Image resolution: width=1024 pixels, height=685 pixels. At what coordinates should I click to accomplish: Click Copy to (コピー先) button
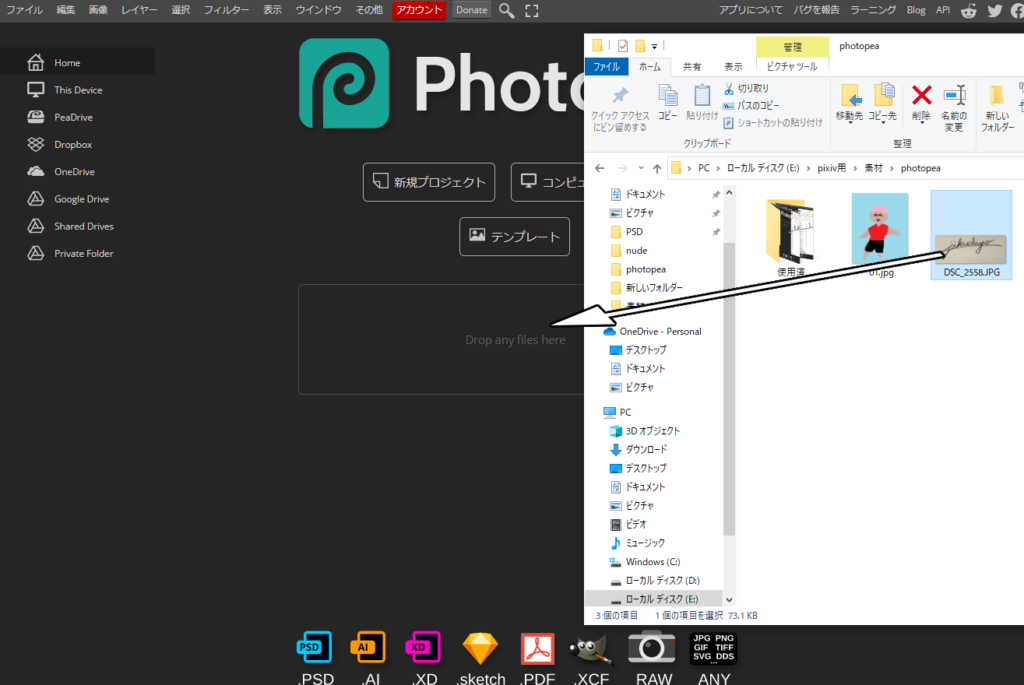[x=882, y=103]
